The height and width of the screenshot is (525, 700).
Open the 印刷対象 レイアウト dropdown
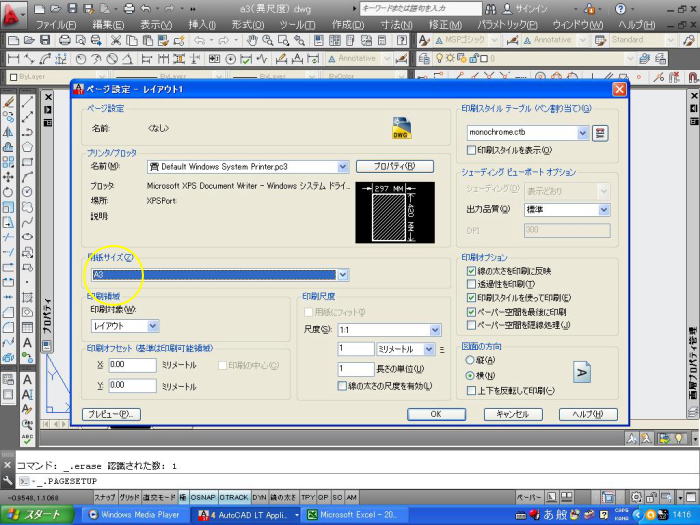[x=153, y=326]
